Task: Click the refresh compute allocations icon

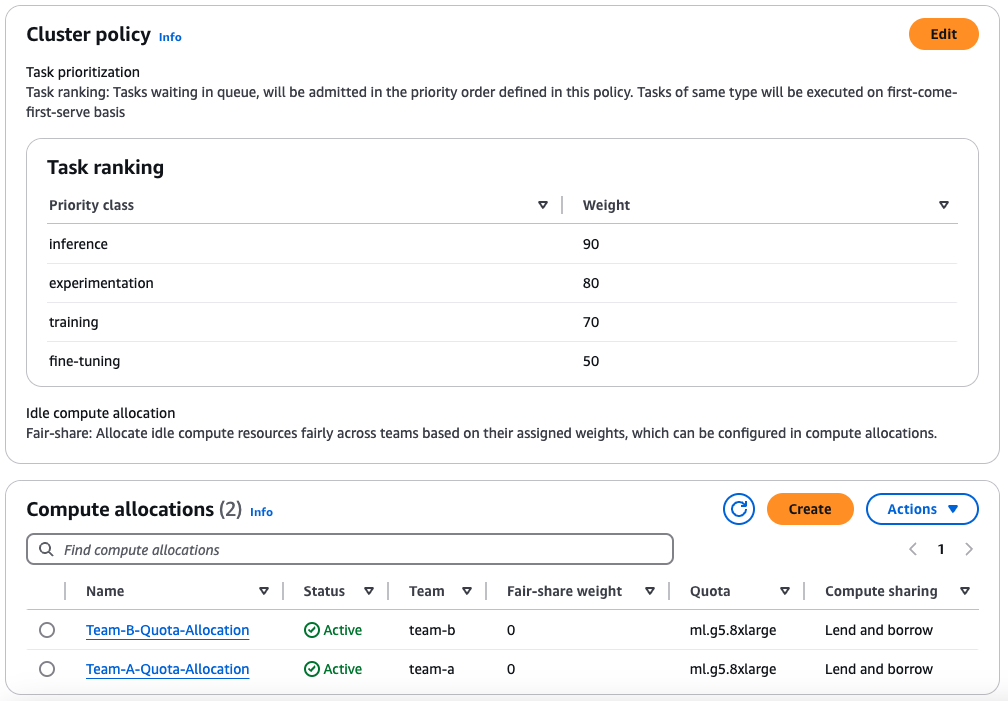Action: [739, 509]
